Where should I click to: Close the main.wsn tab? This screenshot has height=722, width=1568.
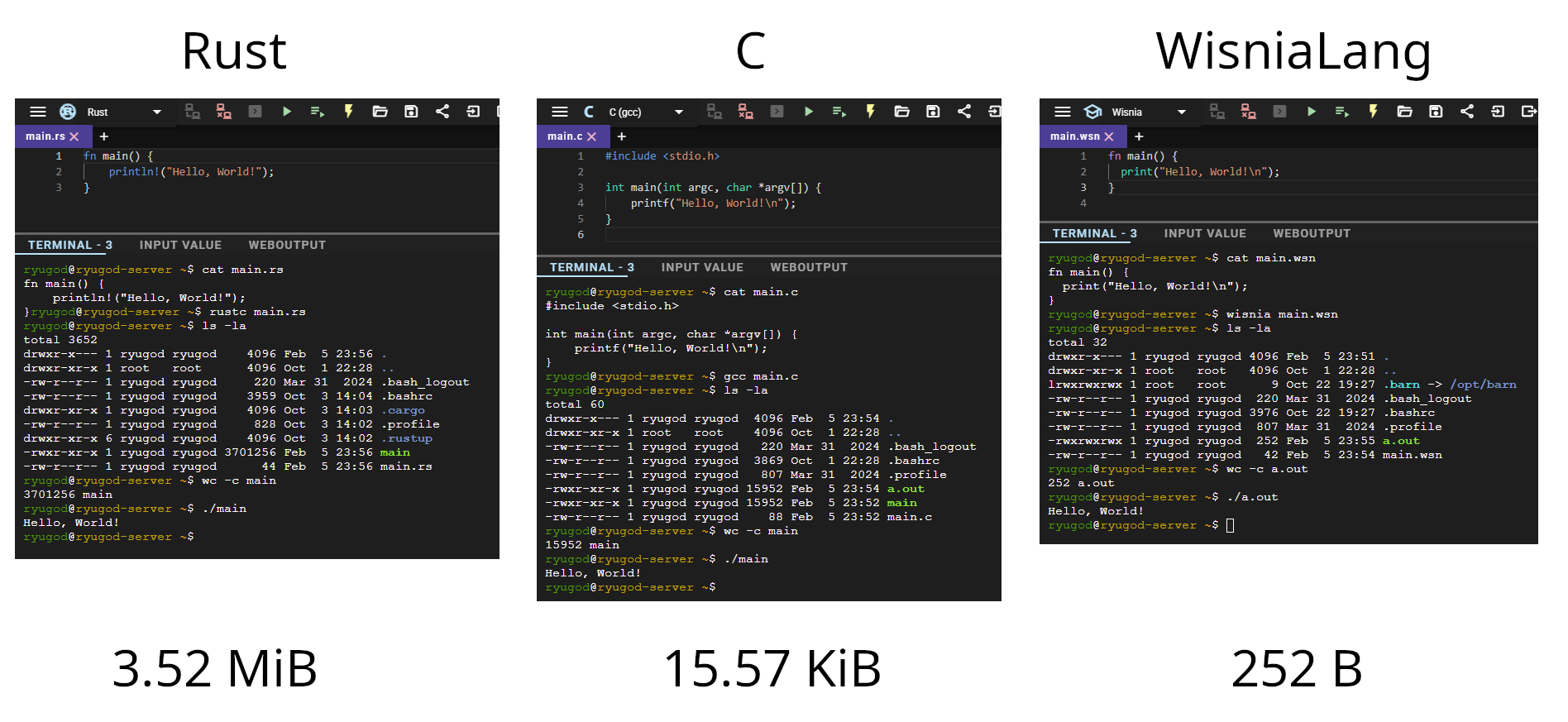click(1109, 136)
